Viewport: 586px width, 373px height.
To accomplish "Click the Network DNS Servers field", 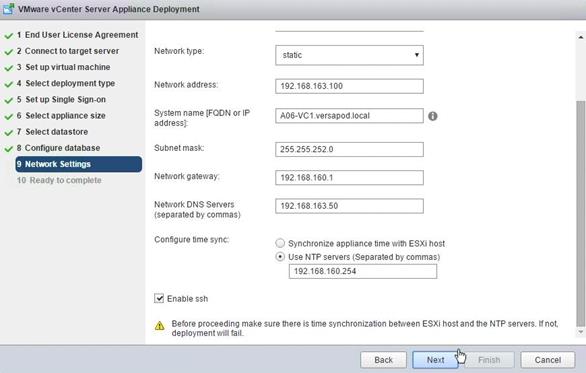I will 349,206.
